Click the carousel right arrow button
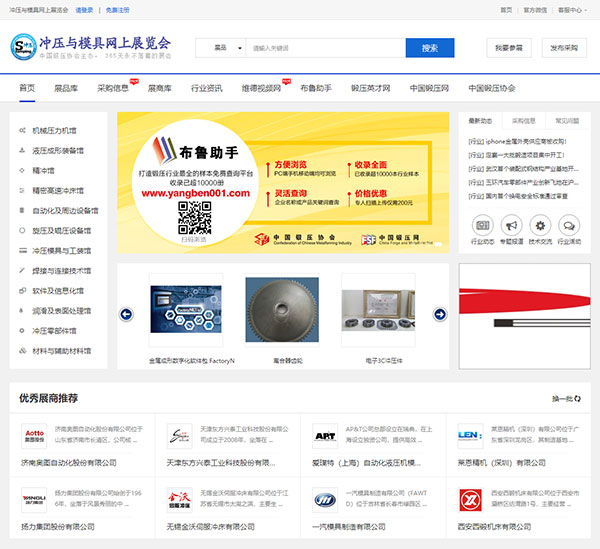 pos(439,314)
